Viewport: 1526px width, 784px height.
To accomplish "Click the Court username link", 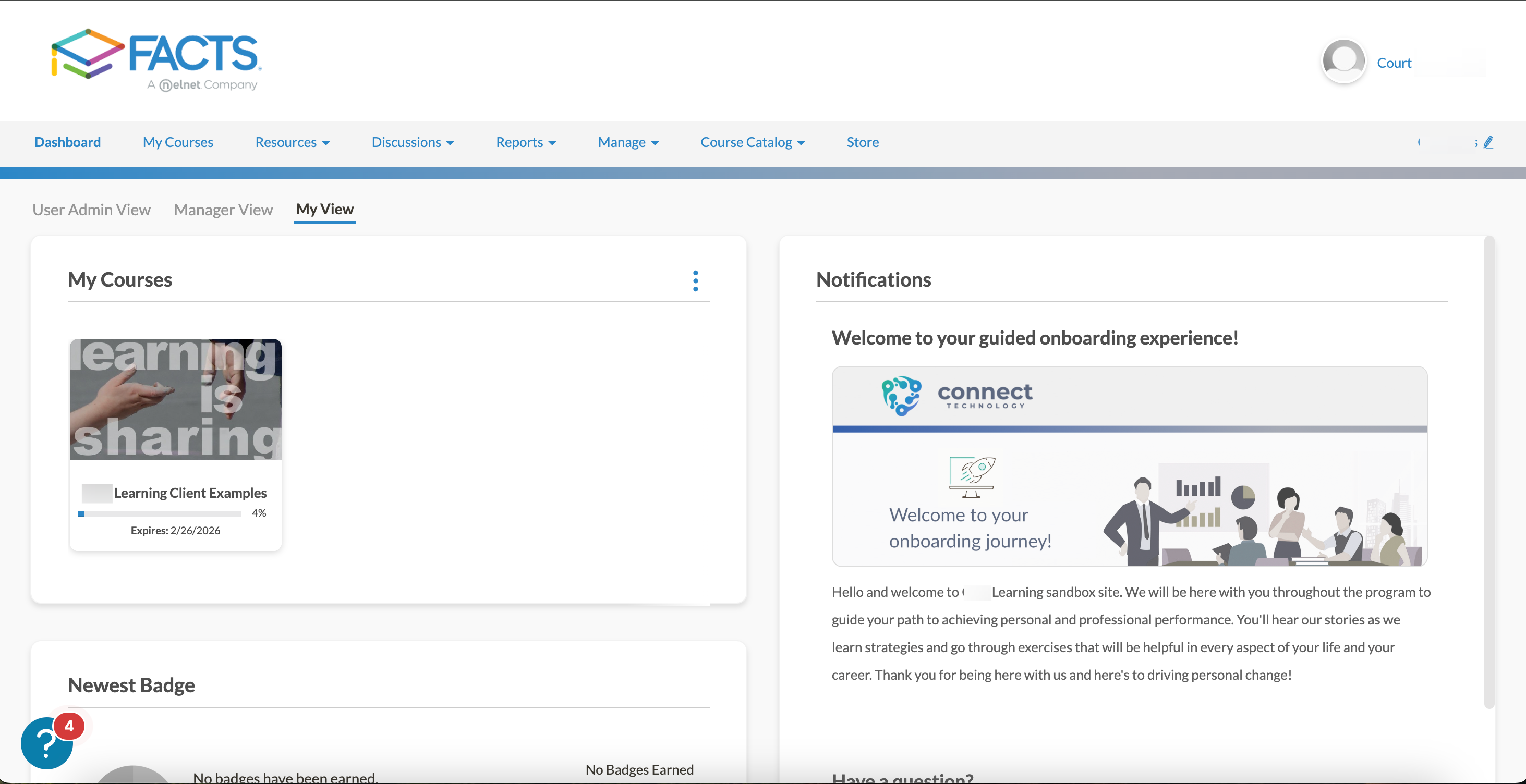I will [1394, 63].
